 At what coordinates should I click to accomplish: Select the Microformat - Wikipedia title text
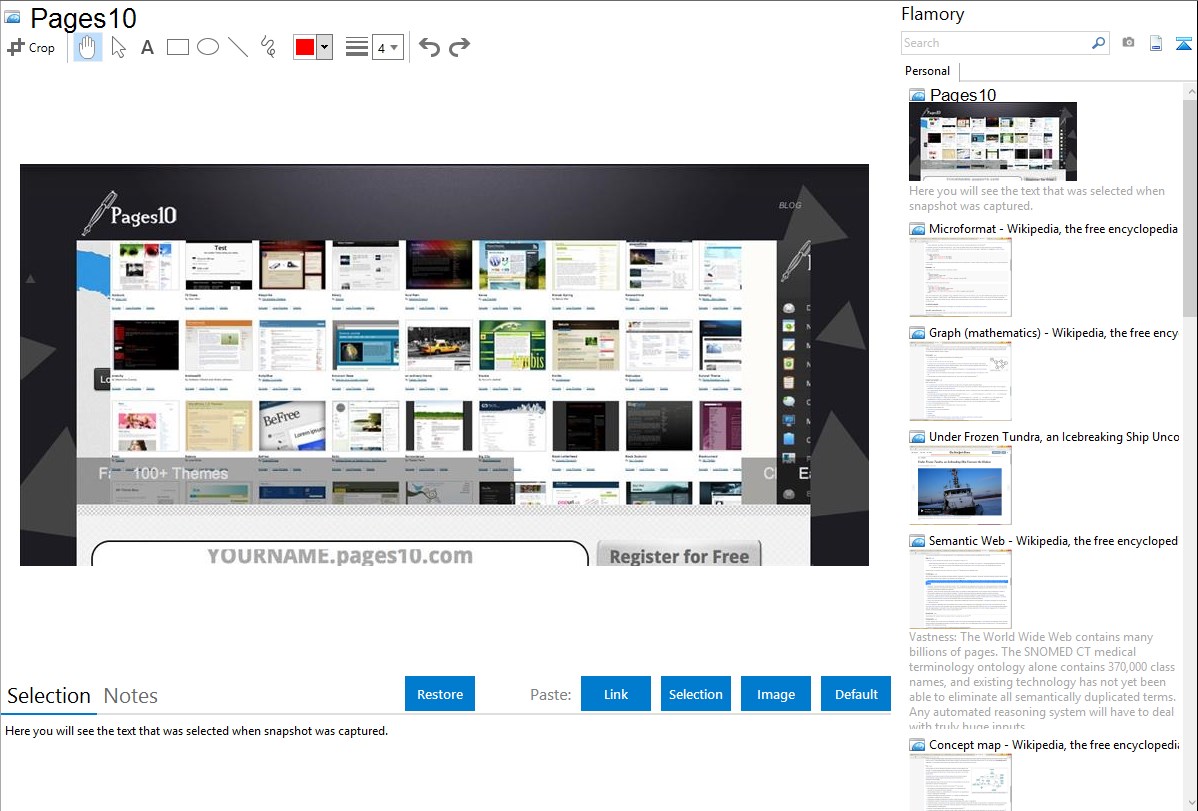1053,229
